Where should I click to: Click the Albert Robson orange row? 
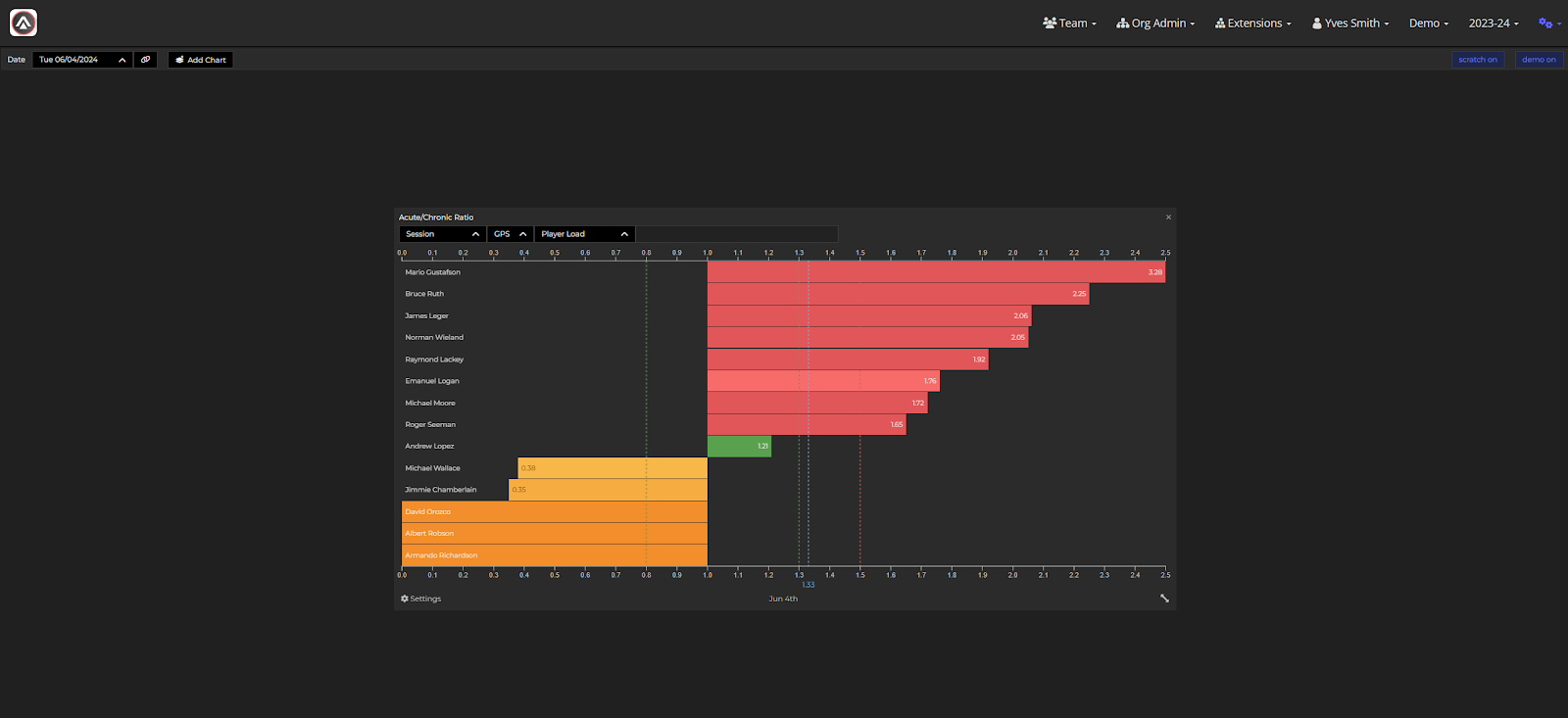[x=555, y=534]
